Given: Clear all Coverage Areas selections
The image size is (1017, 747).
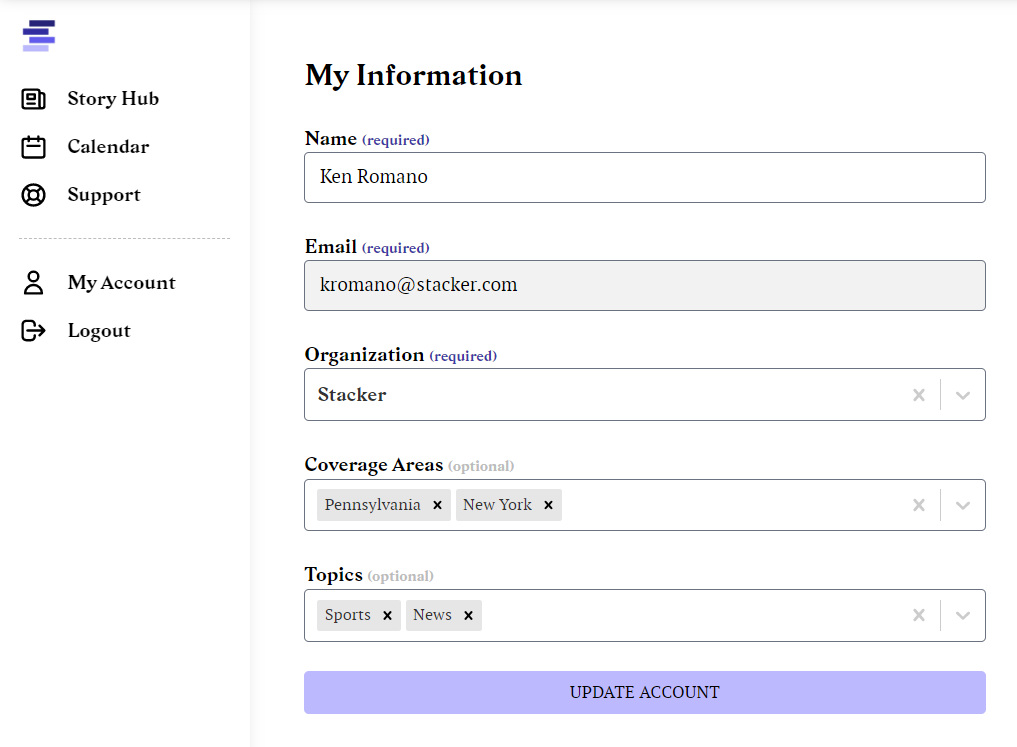Looking at the screenshot, I should (919, 505).
